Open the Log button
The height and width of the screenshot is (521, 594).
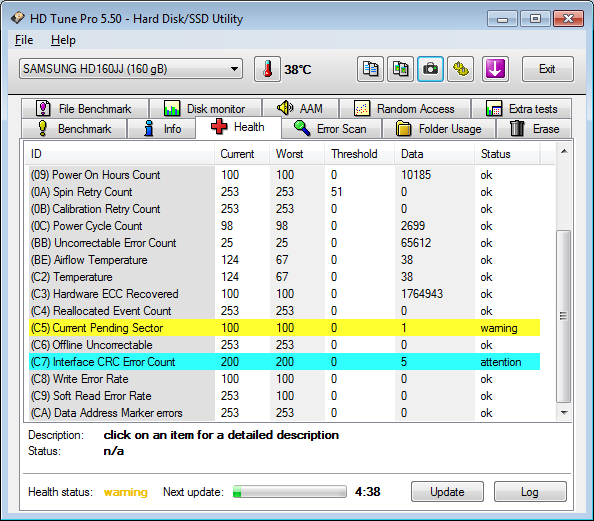pos(530,492)
